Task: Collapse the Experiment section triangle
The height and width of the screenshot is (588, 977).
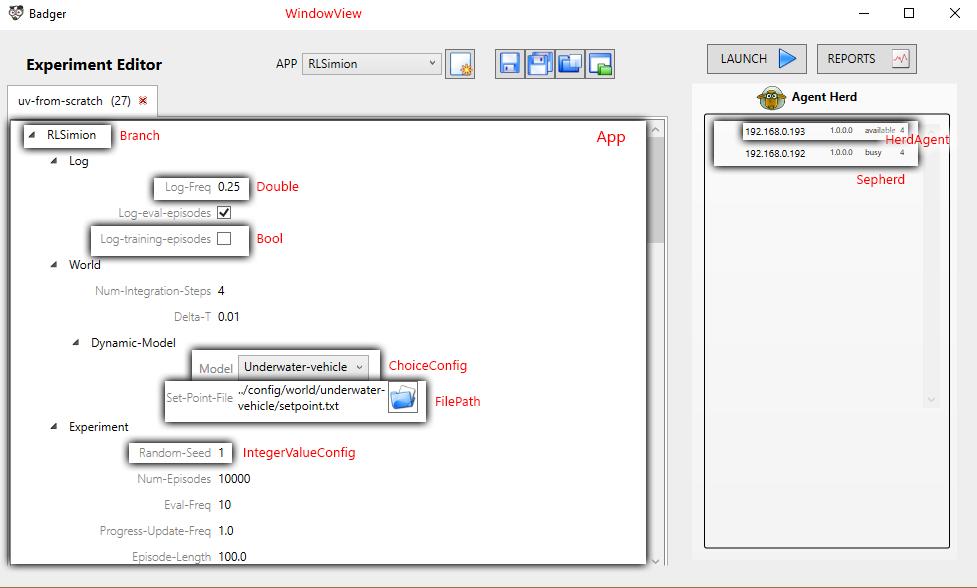Action: 54,427
